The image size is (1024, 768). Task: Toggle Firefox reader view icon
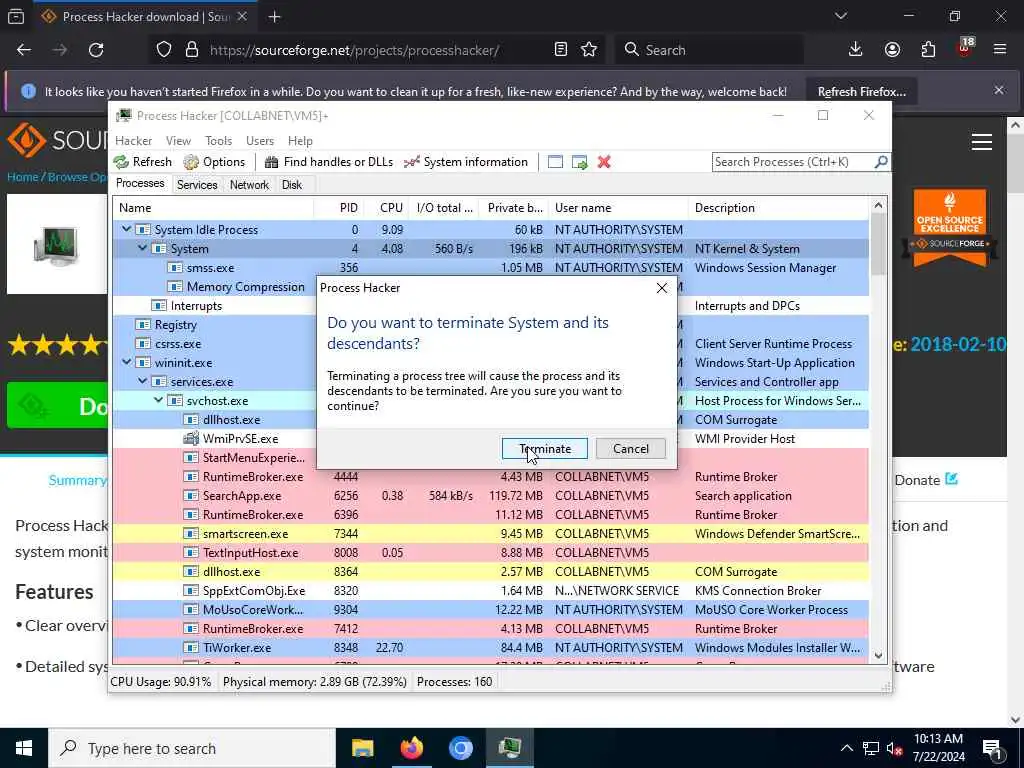pos(560,50)
